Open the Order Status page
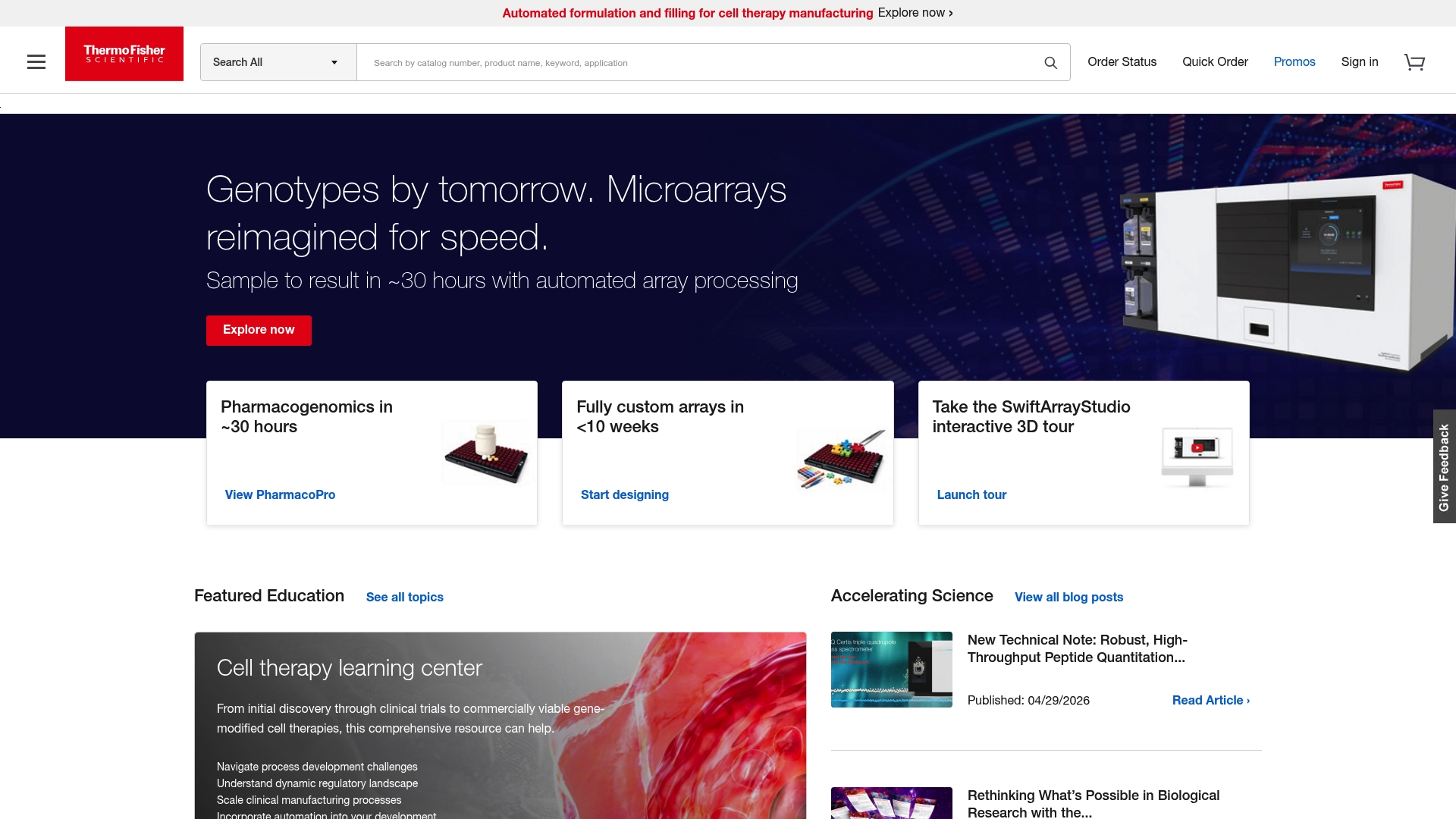This screenshot has height=819, width=1456. pyautogui.click(x=1122, y=62)
